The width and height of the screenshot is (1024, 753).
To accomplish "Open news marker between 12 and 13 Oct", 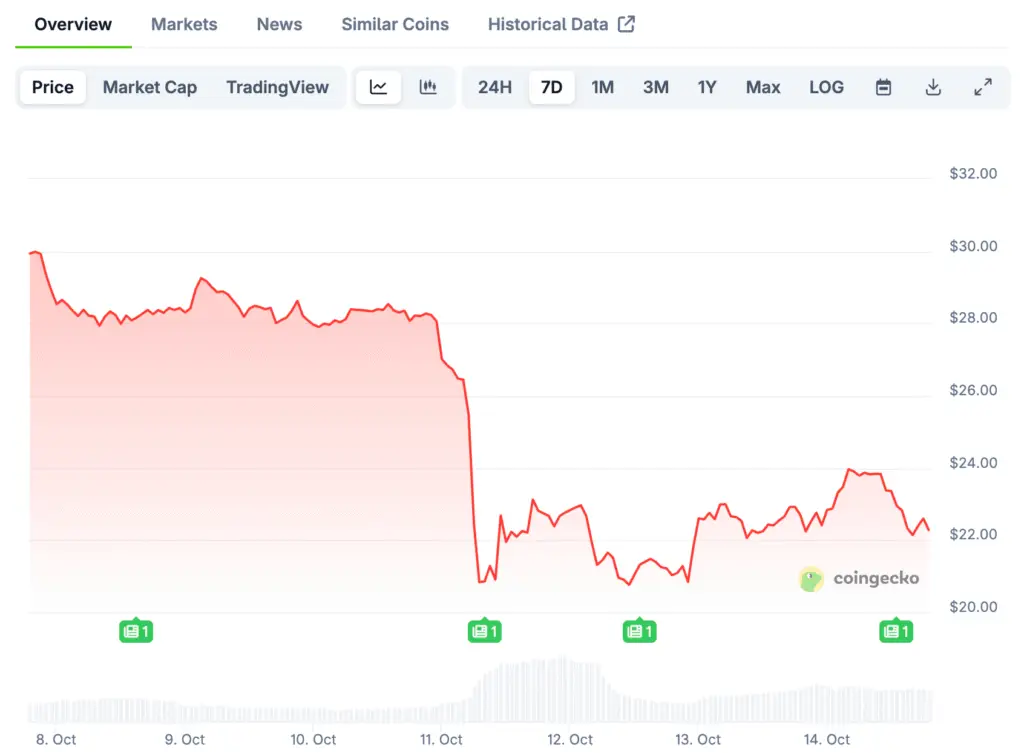I will coord(639,631).
